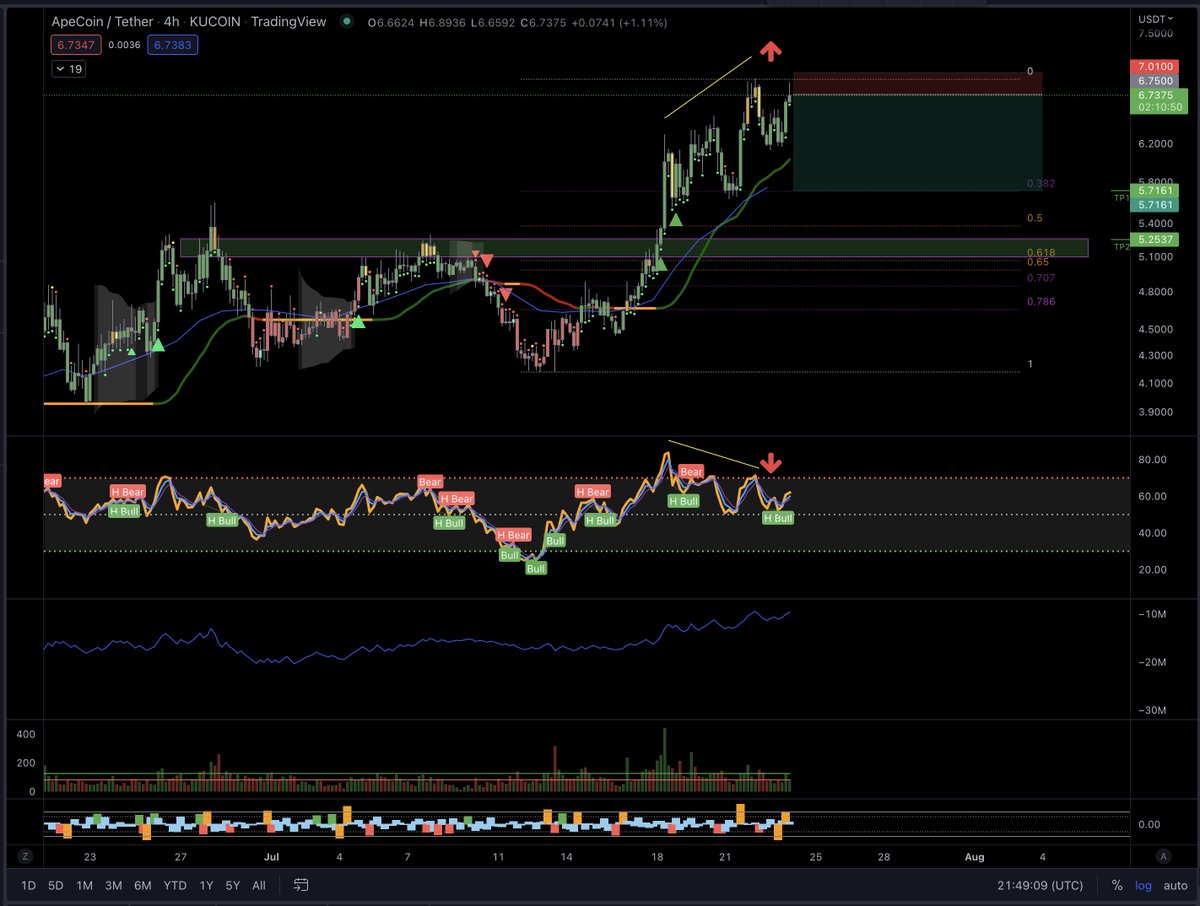Click the TP1 target label

1121,198
